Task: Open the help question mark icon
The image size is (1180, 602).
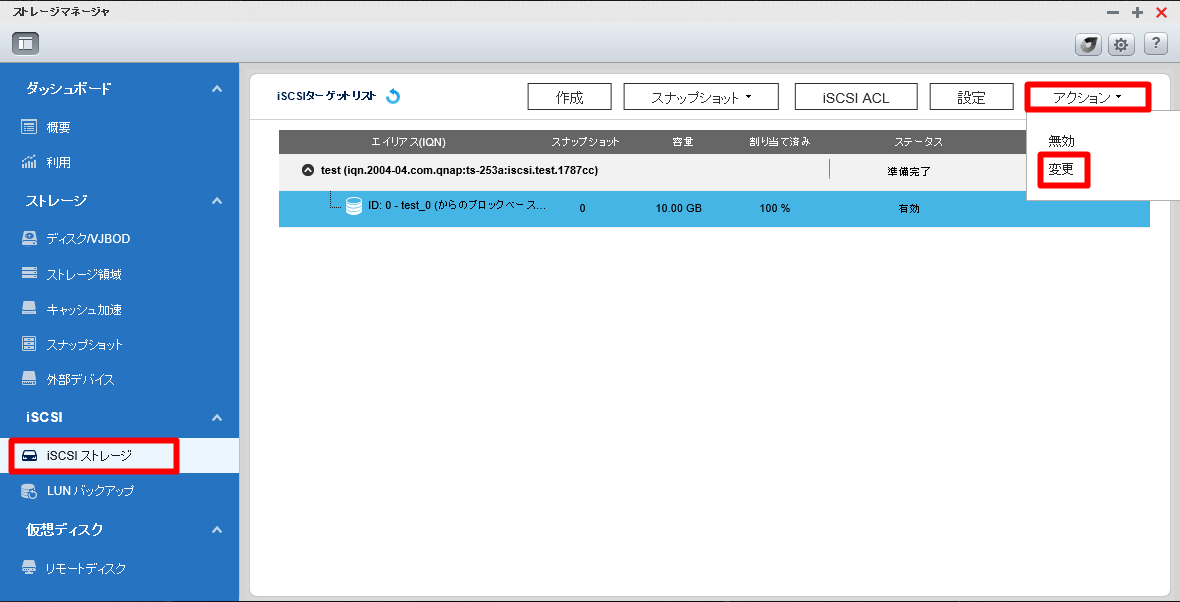Action: pos(1155,44)
